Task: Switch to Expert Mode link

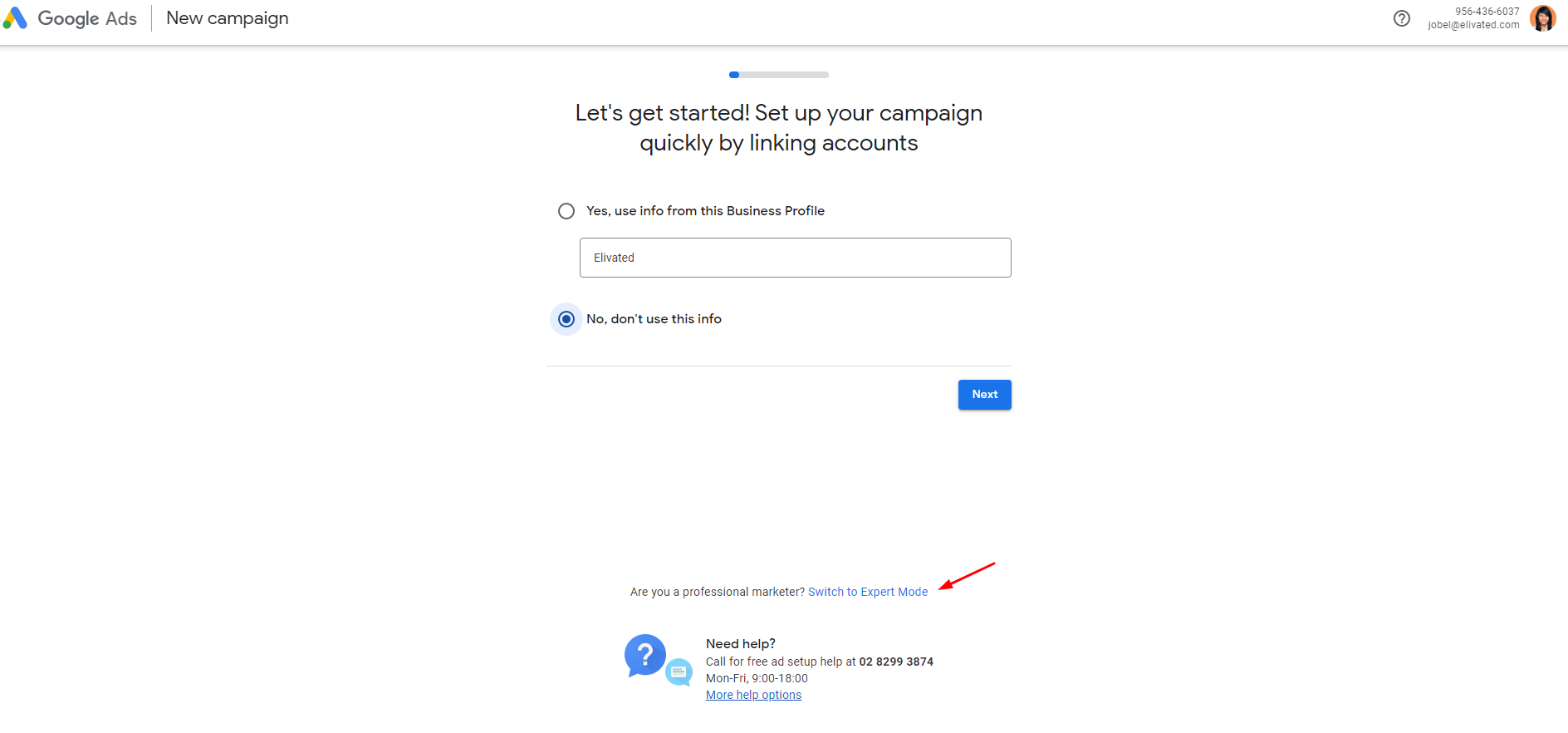Action: pos(868,592)
